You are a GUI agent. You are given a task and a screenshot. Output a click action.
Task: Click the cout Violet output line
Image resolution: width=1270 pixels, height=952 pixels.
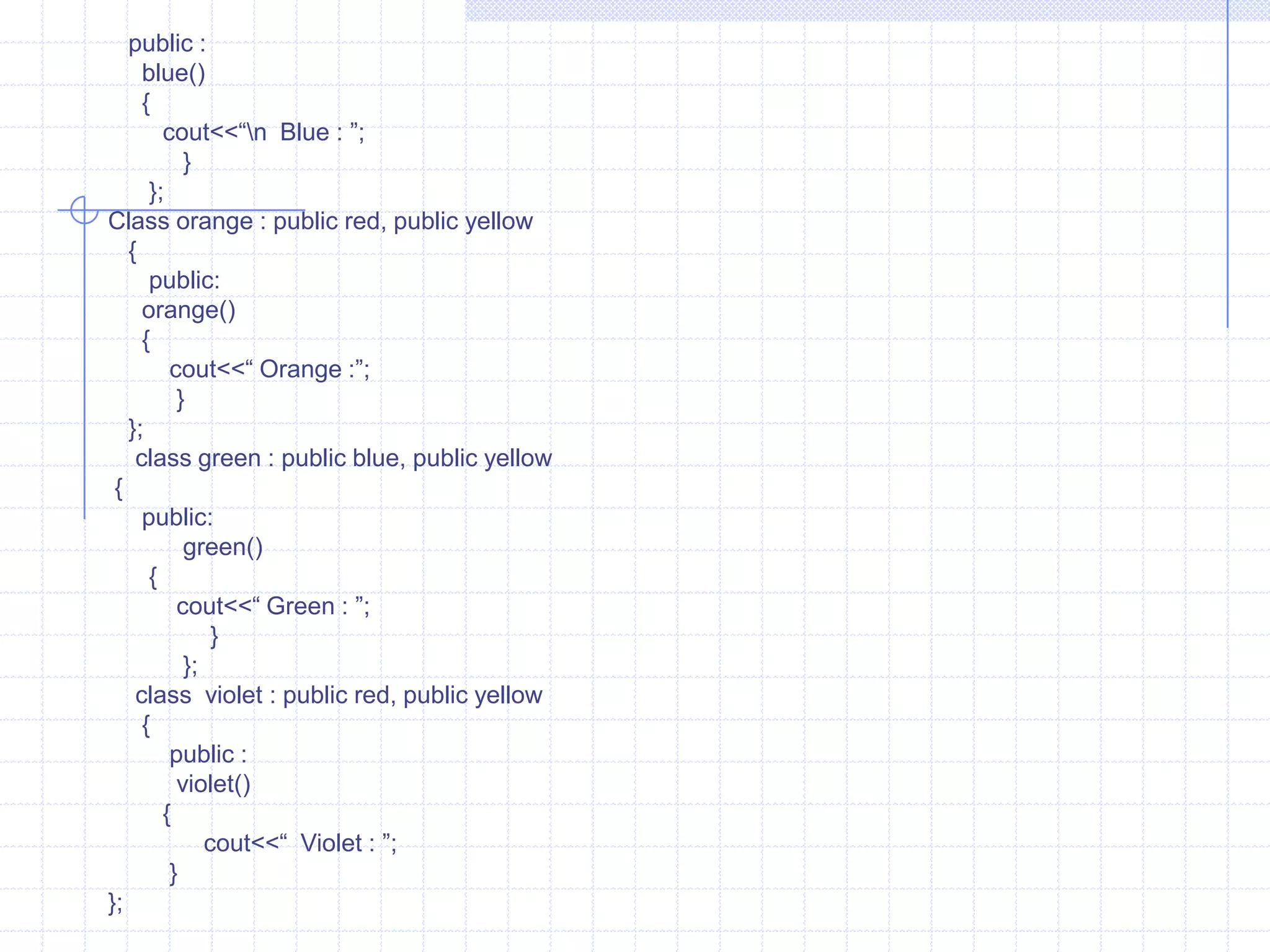pos(300,844)
